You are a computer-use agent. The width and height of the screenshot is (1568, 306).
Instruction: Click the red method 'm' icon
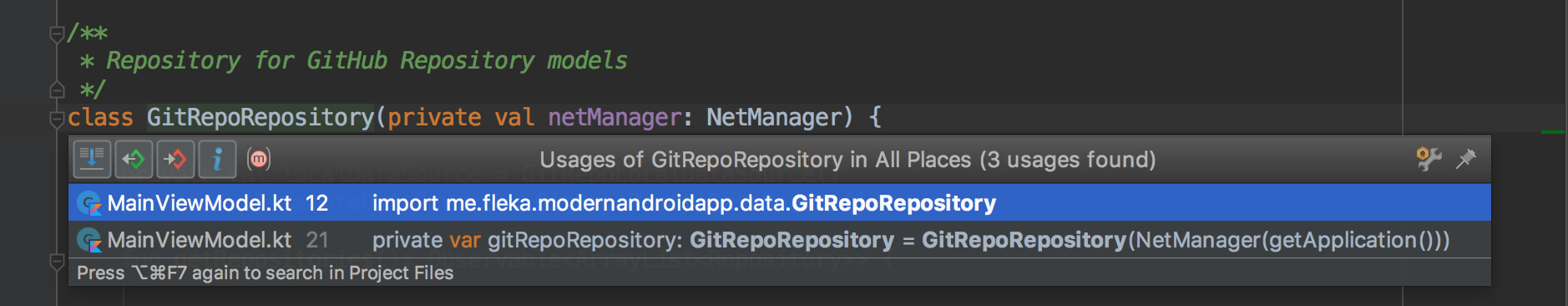[x=259, y=159]
